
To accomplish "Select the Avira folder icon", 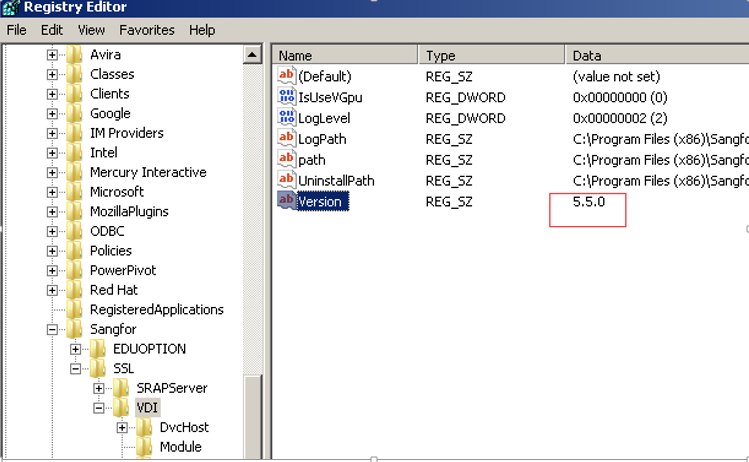I will coord(74,54).
